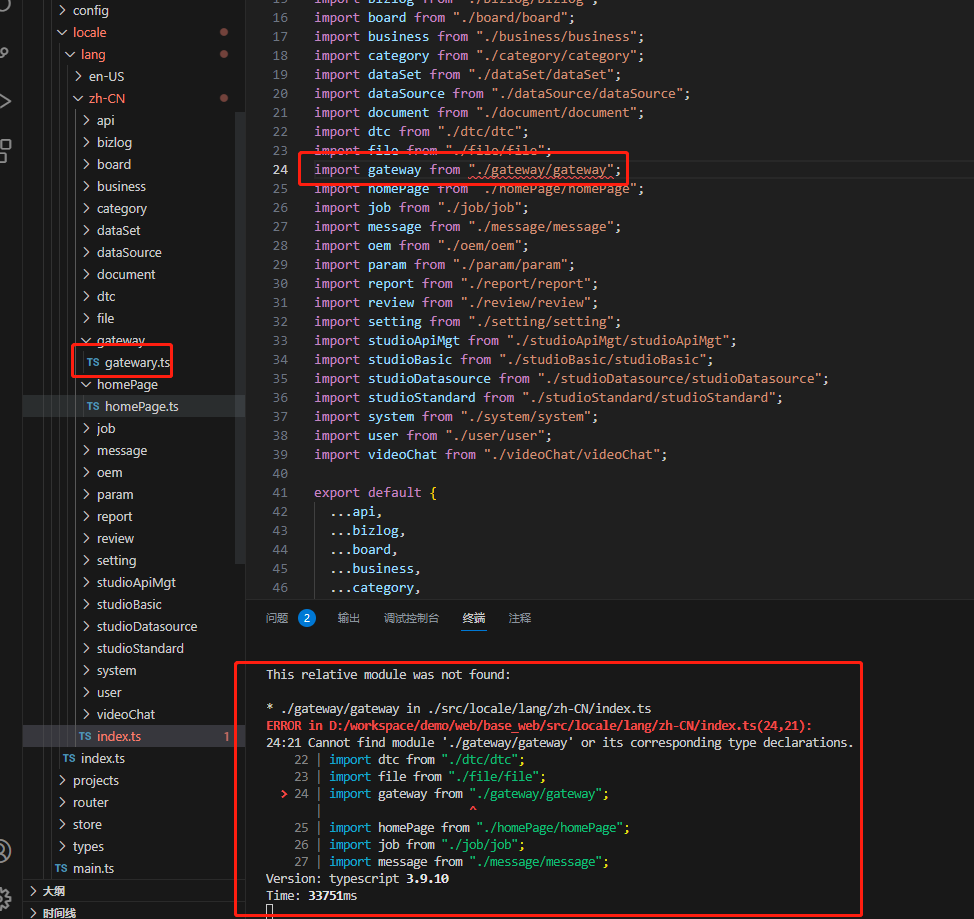Screen dimensions: 974x919
Task: Expand the projects folder chevron
Action: (62, 780)
